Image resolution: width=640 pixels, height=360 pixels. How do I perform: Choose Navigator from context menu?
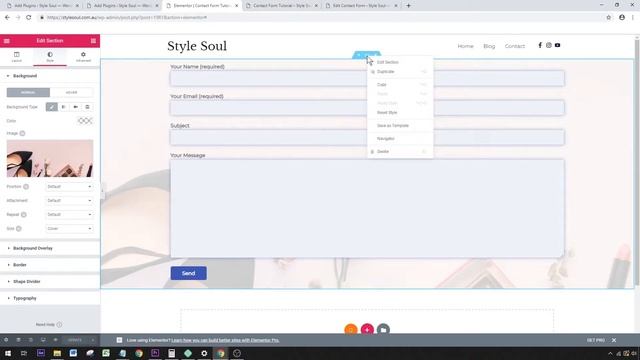pos(400,139)
